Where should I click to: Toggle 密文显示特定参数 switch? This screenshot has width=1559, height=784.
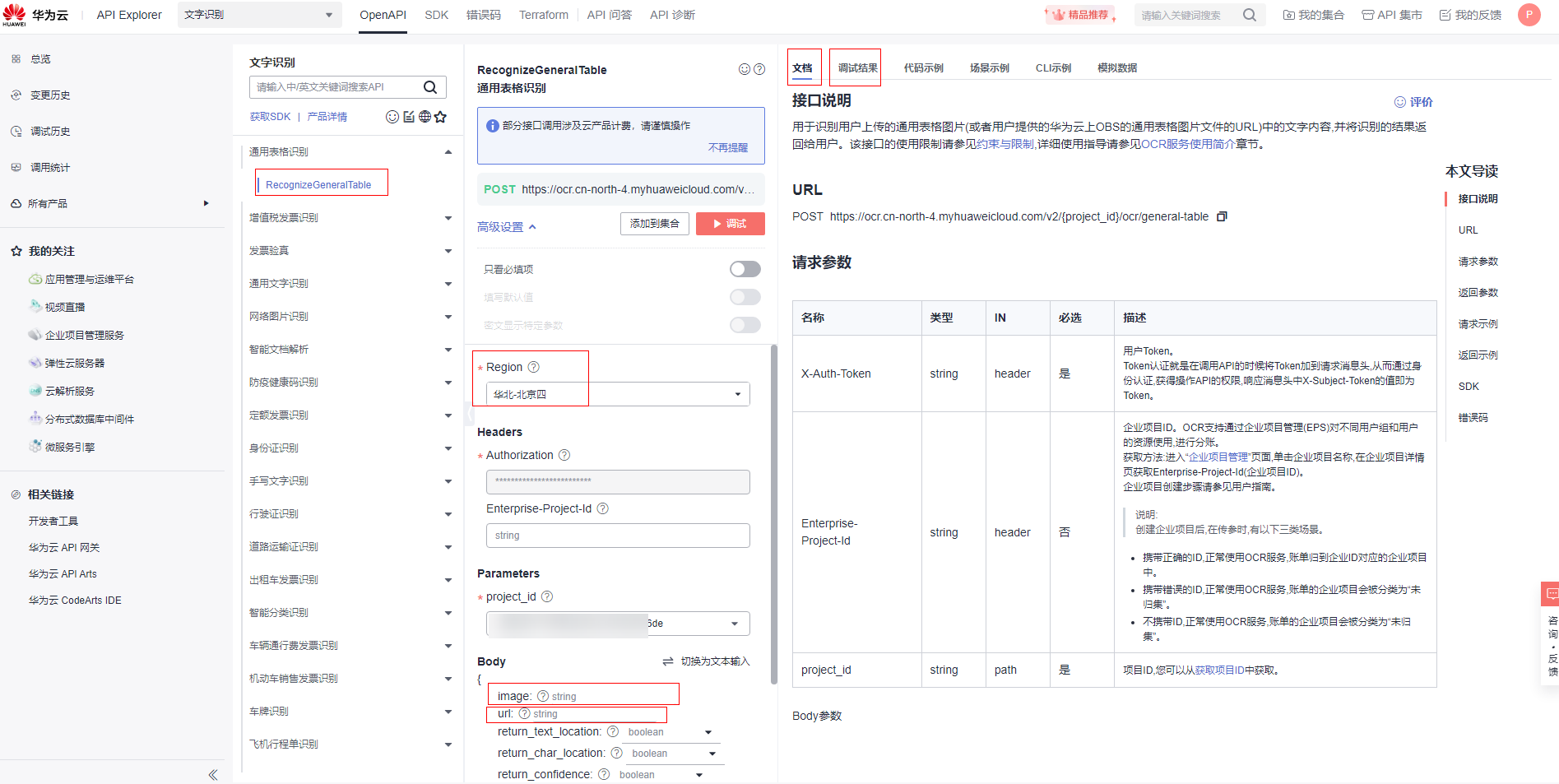coord(745,325)
